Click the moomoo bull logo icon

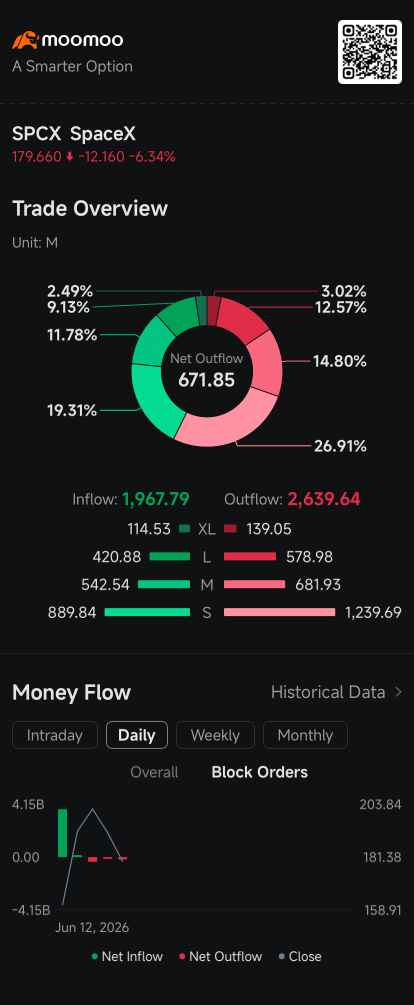25,40
